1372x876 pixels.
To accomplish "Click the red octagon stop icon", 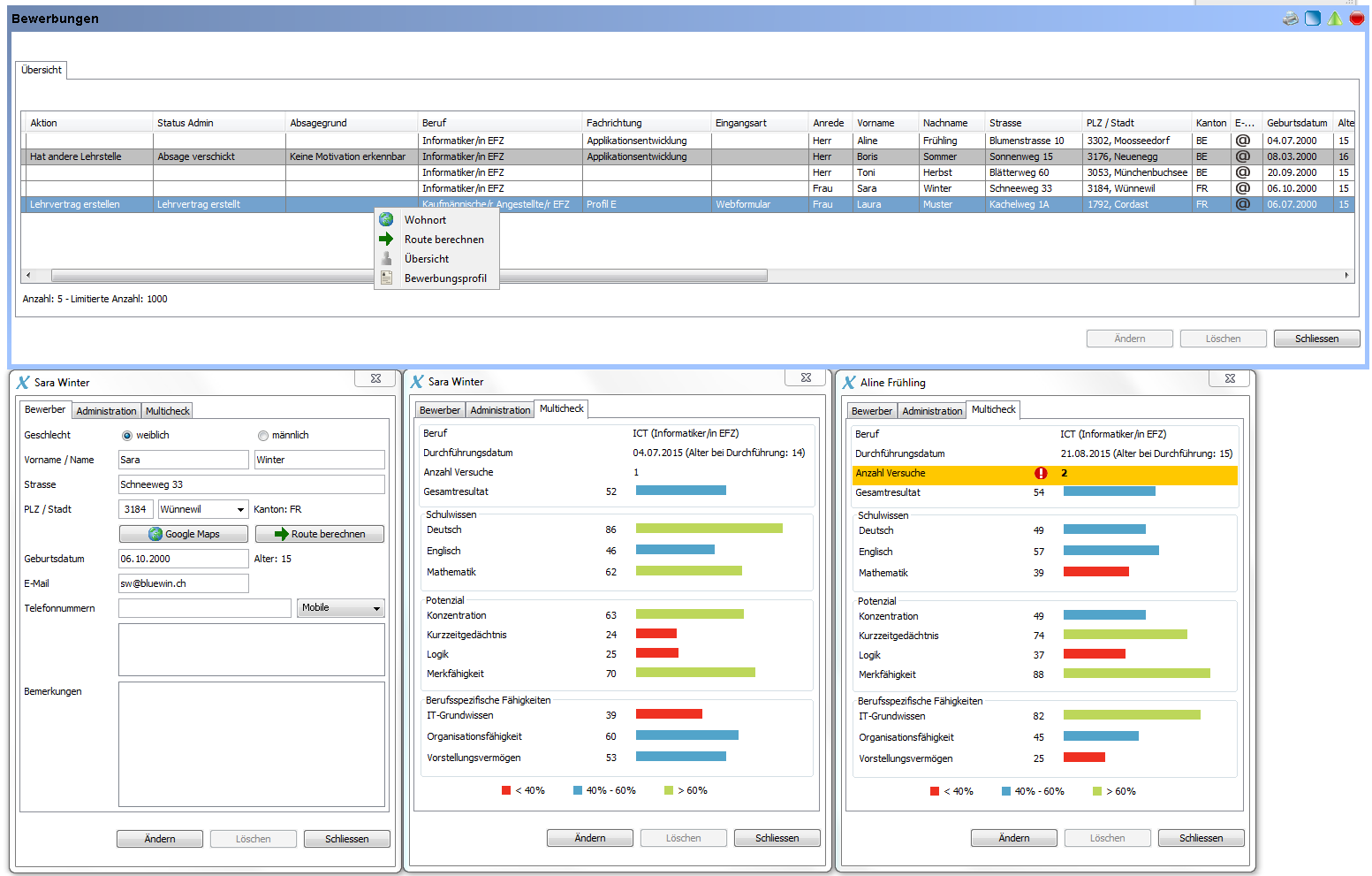I will point(1357,19).
